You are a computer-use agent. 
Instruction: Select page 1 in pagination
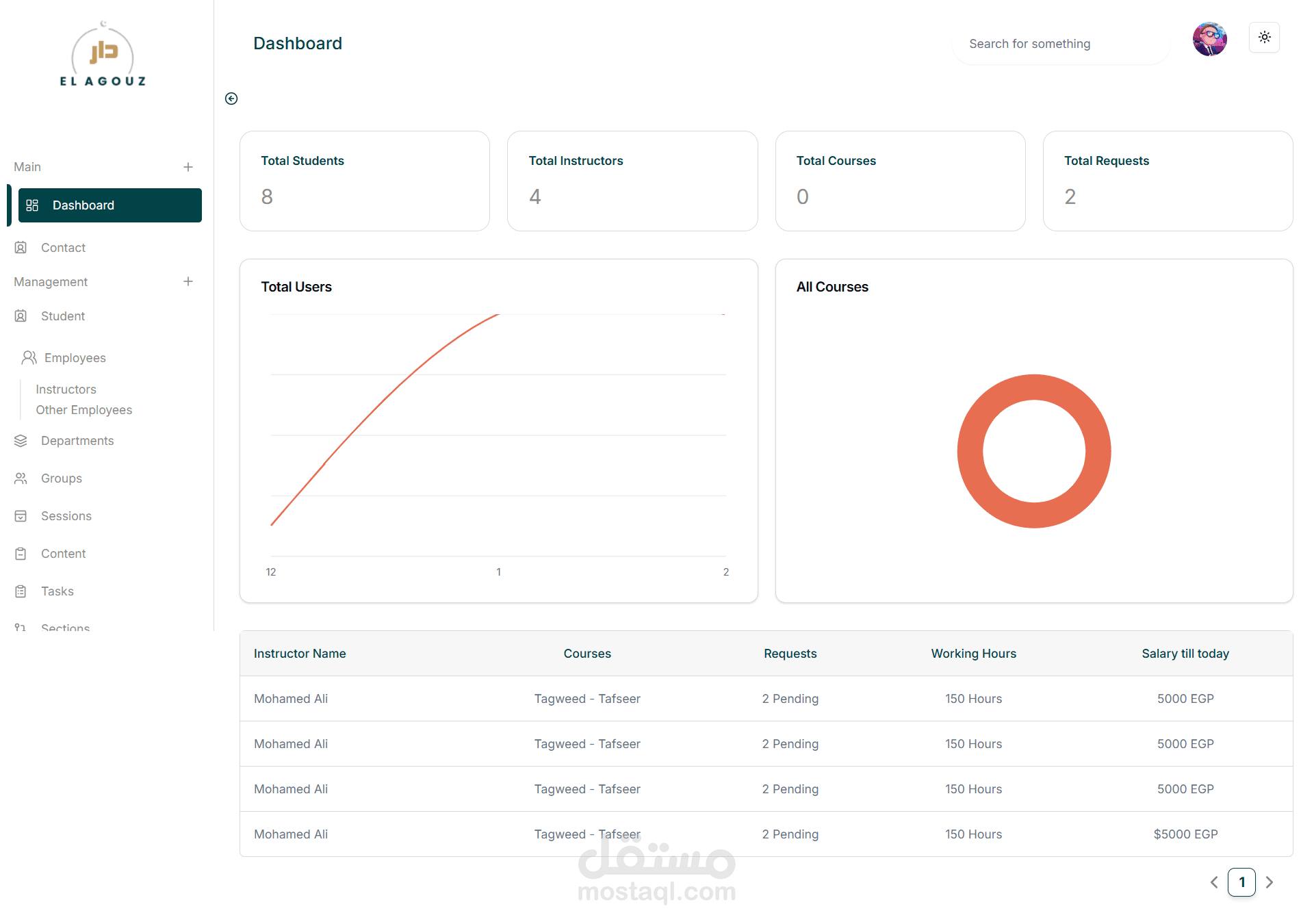(1241, 882)
